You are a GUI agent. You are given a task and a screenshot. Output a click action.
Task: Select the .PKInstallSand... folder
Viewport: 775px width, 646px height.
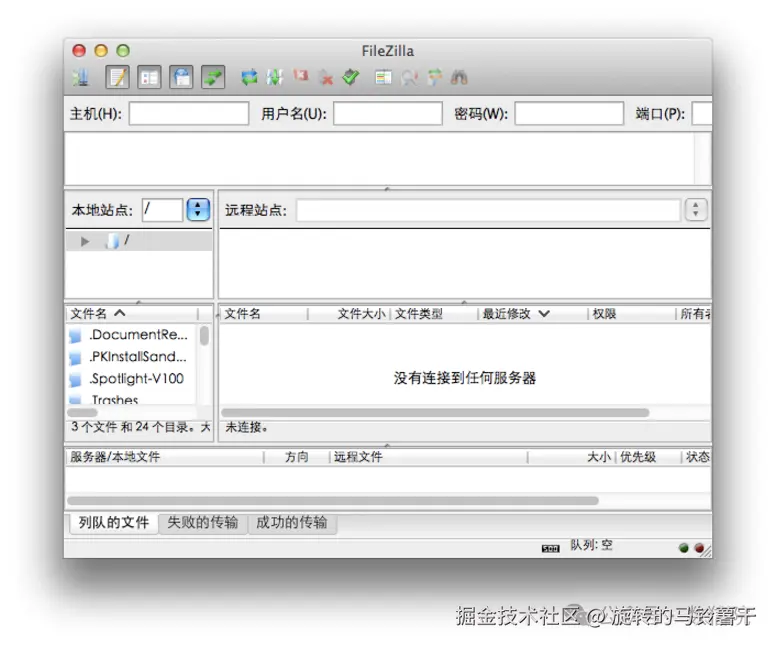[x=132, y=357]
